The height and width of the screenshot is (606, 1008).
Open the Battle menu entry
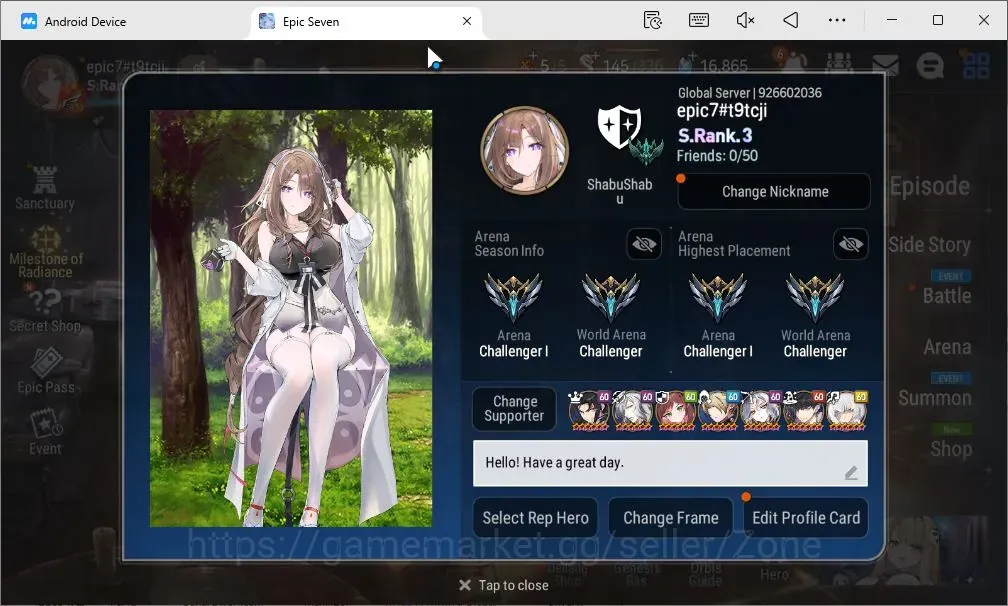pyautogui.click(x=947, y=296)
